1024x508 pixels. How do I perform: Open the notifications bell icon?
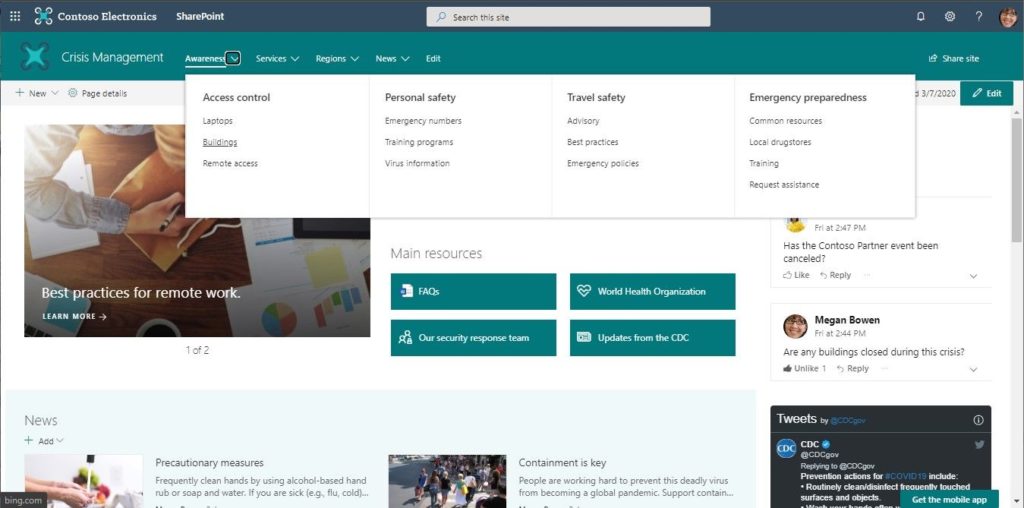click(921, 17)
